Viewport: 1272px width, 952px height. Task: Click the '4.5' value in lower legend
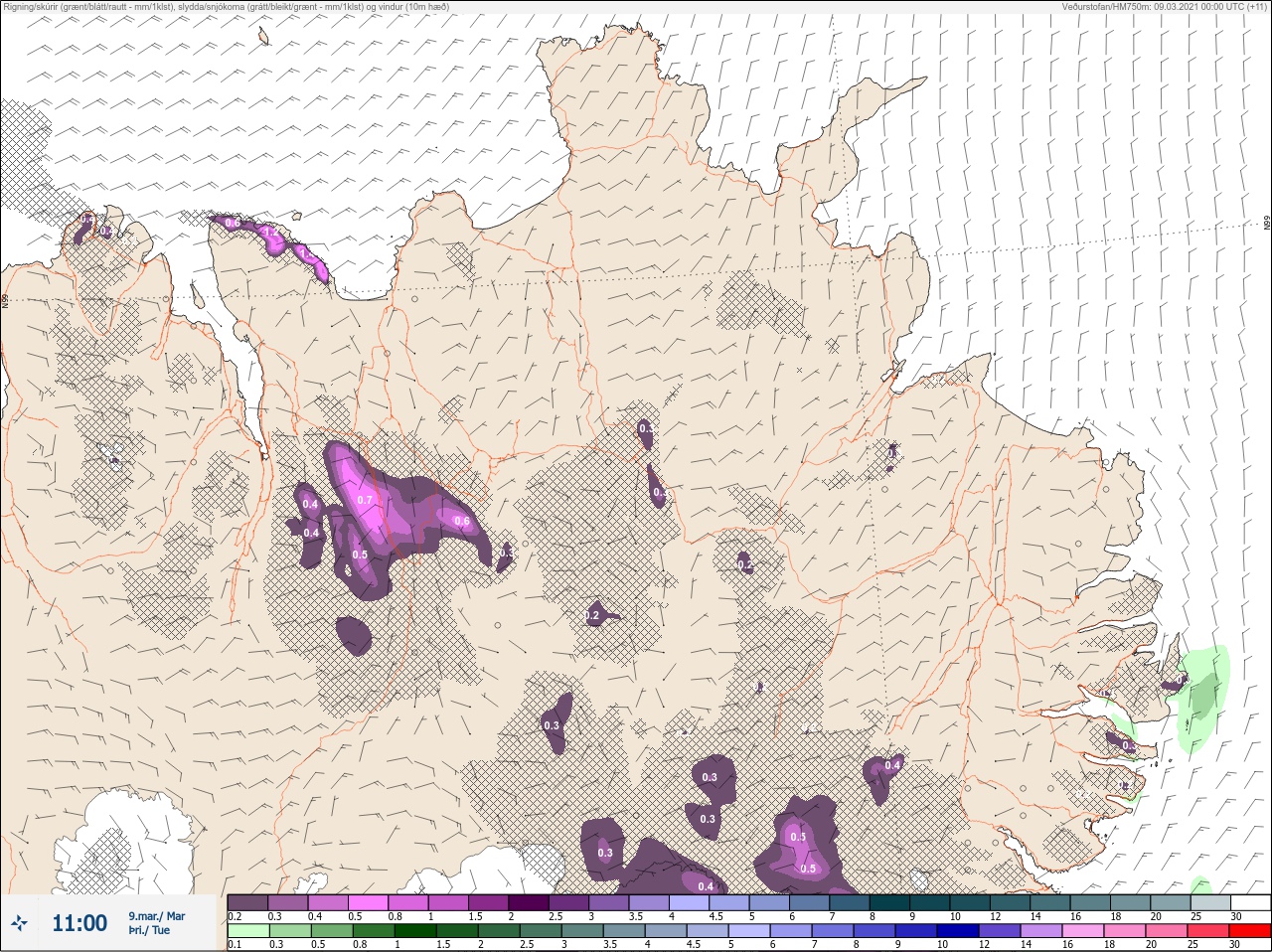[694, 944]
